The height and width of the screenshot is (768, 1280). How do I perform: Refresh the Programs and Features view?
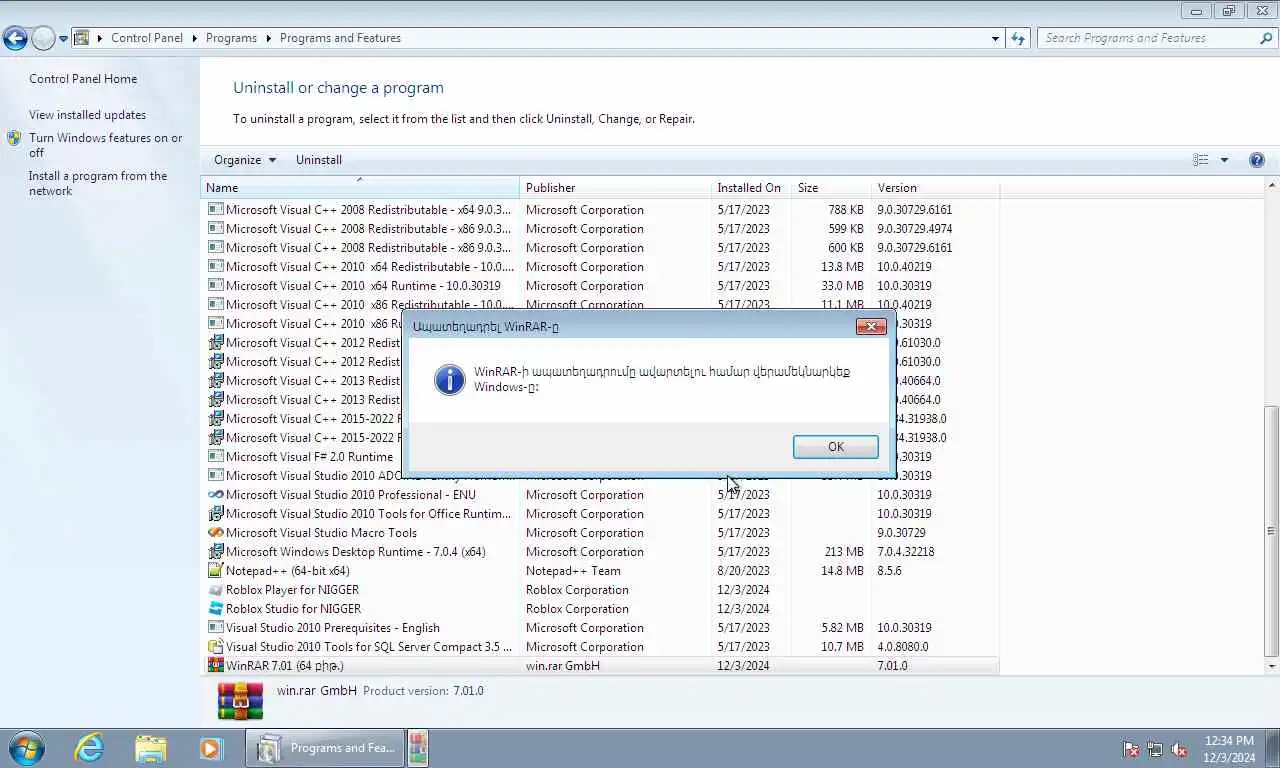pyautogui.click(x=1018, y=38)
